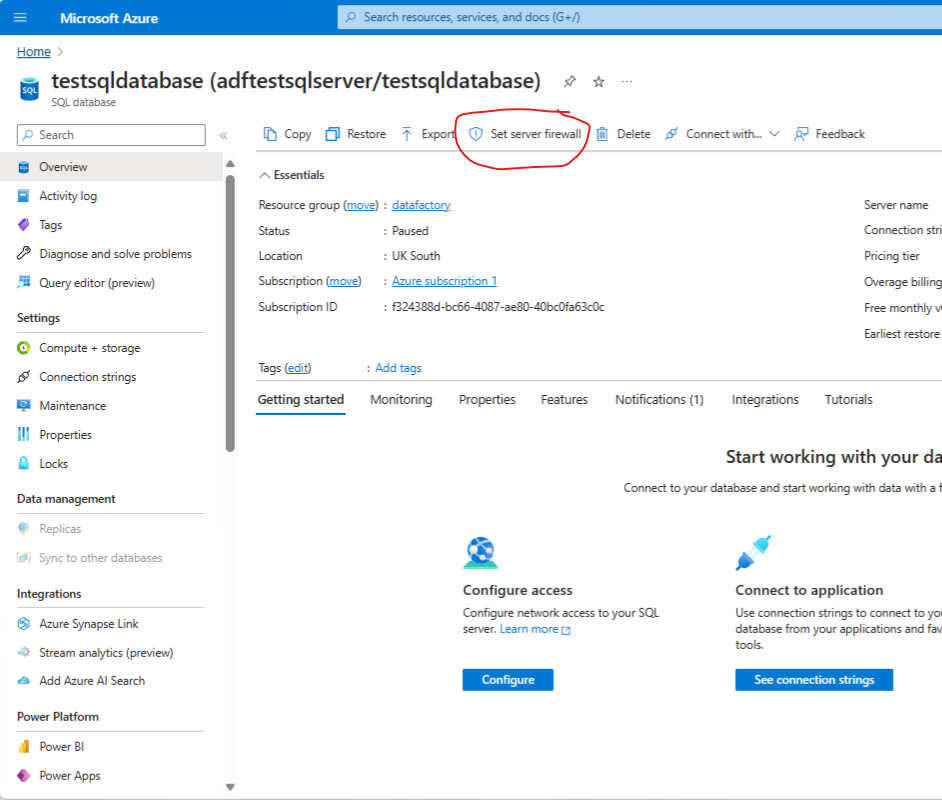Image resolution: width=942 pixels, height=800 pixels.
Task: Click the Add Azure AI Search icon
Action: [x=23, y=680]
